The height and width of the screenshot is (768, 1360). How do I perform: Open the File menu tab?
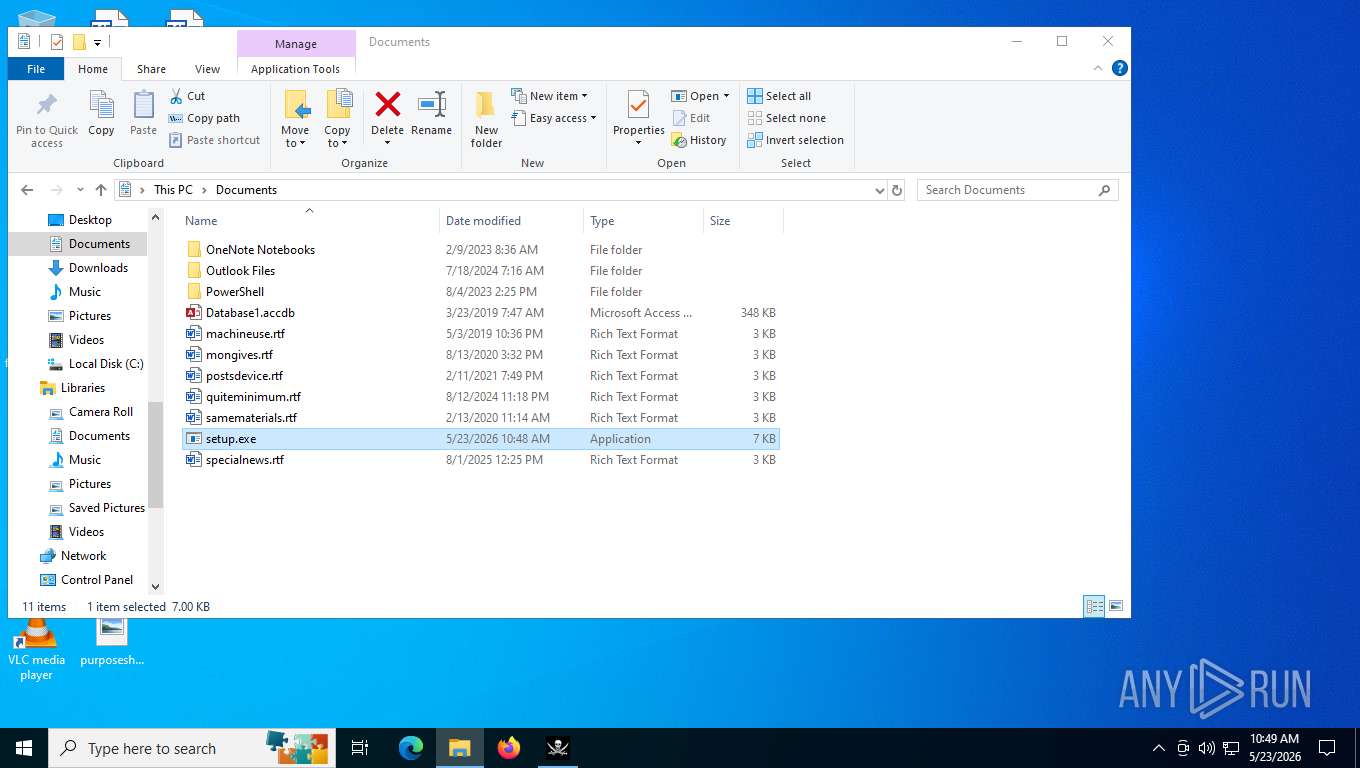click(36, 69)
